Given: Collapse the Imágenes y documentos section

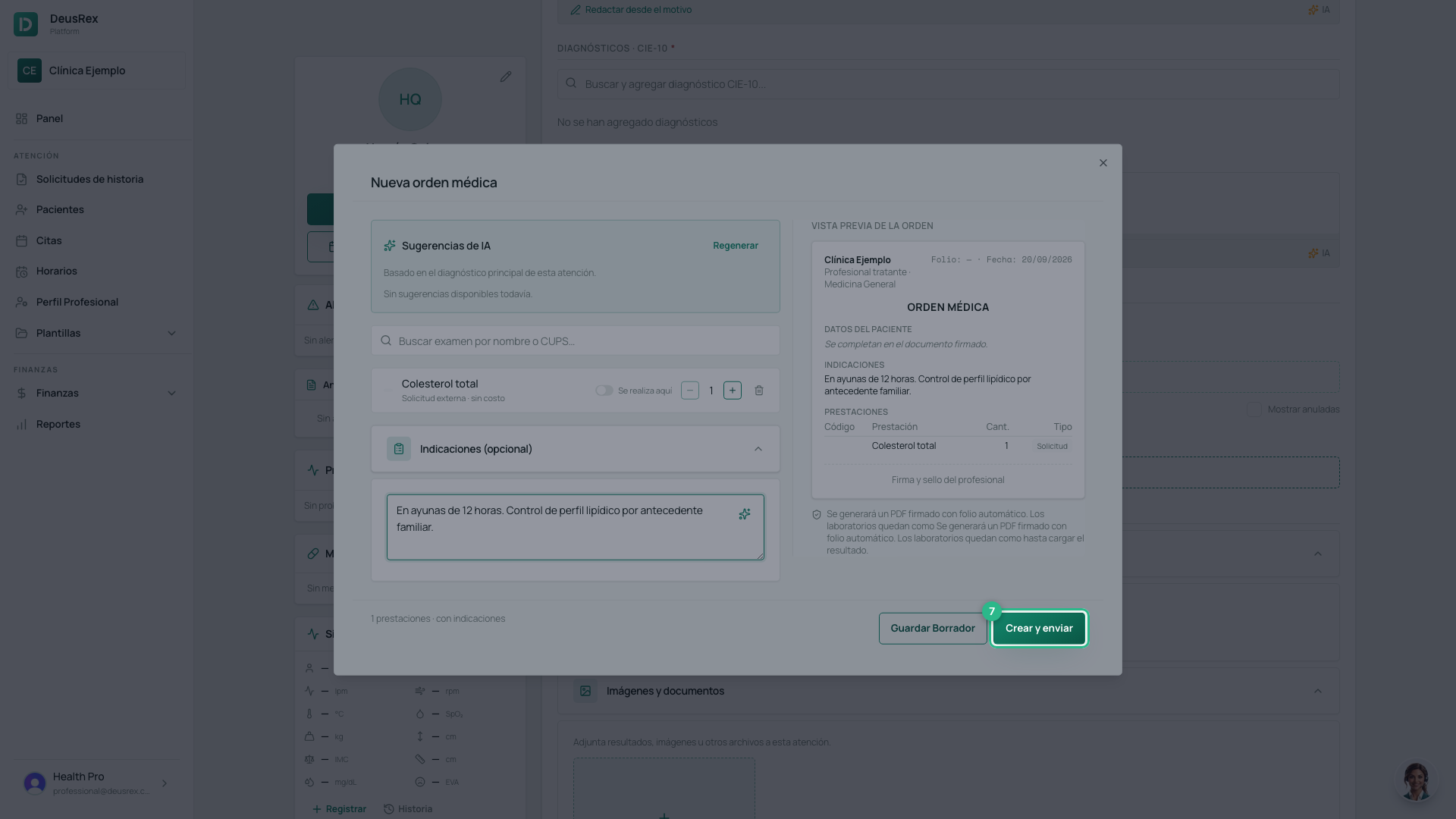Looking at the screenshot, I should pos(1318,692).
